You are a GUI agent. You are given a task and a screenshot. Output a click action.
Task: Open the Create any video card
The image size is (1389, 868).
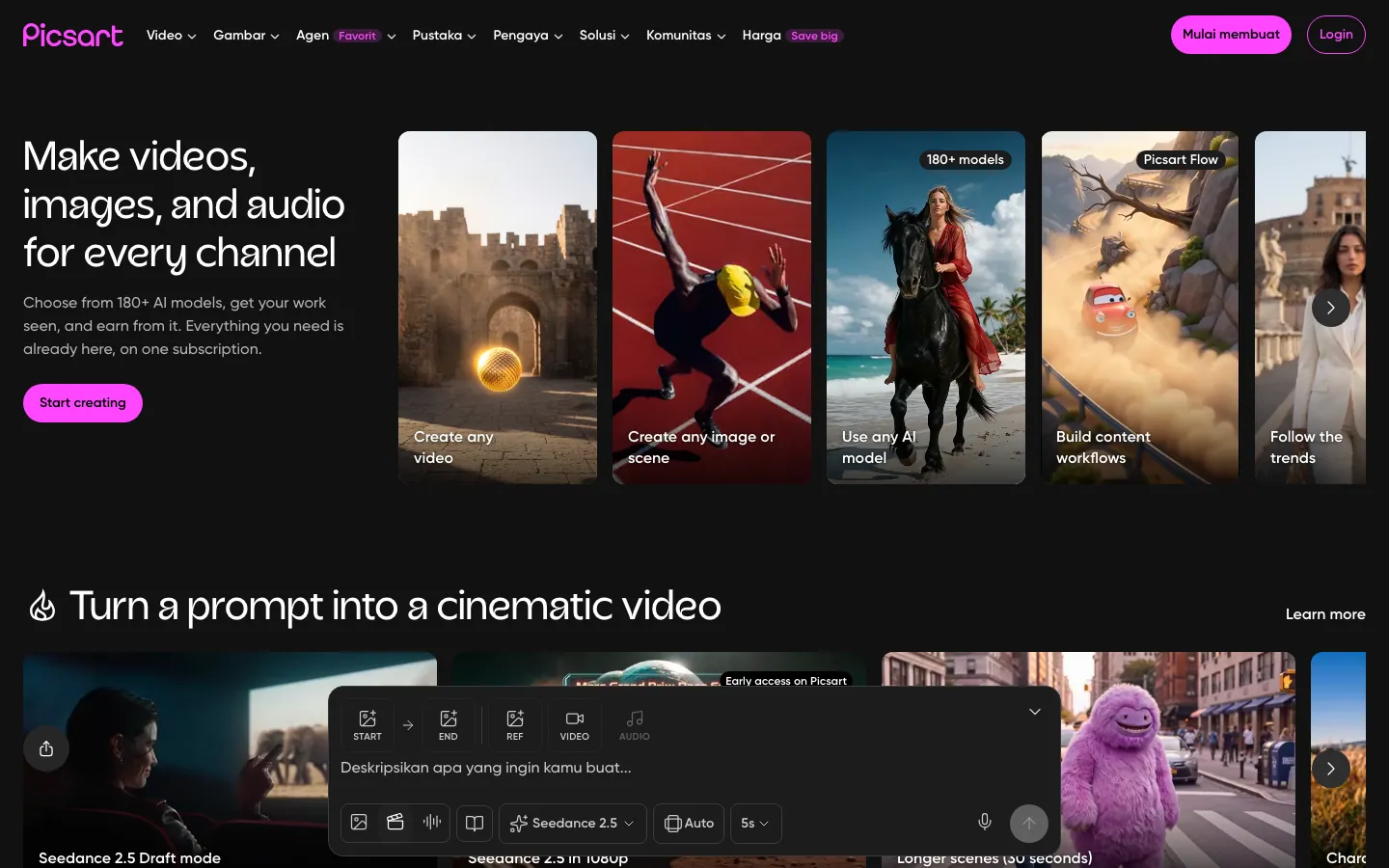coord(498,308)
